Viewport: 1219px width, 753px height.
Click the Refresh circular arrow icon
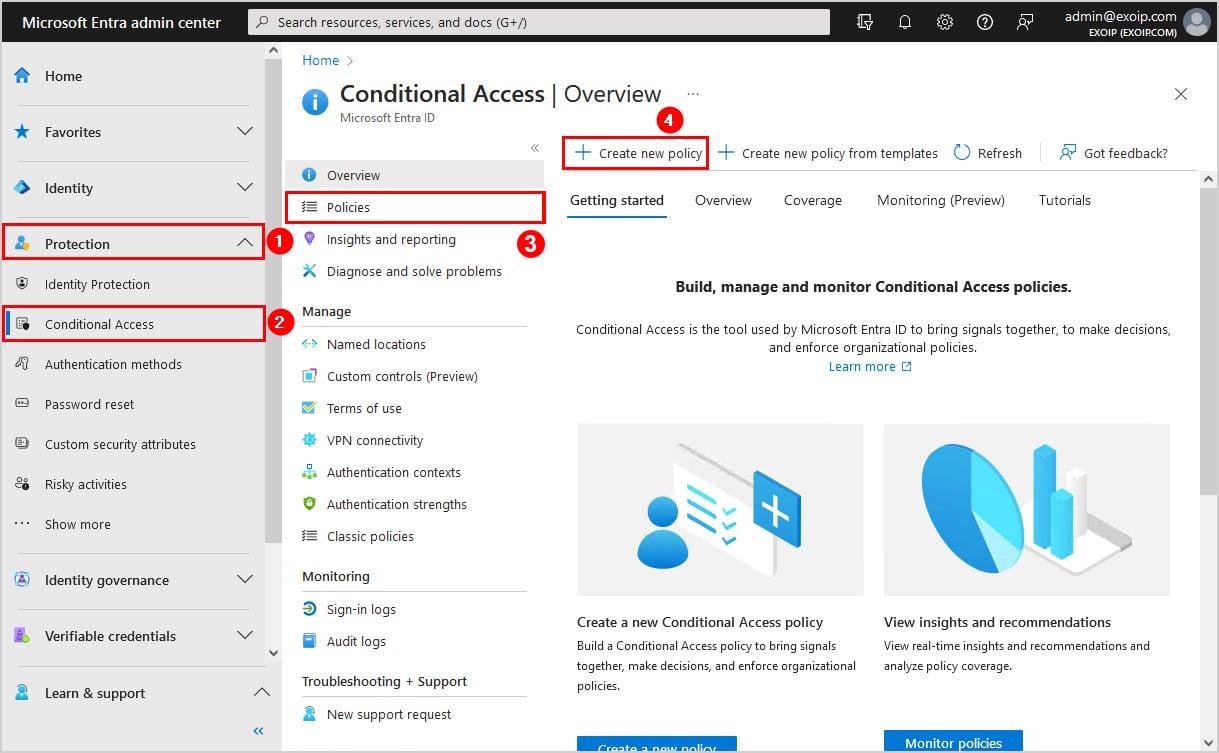pyautogui.click(x=962, y=153)
